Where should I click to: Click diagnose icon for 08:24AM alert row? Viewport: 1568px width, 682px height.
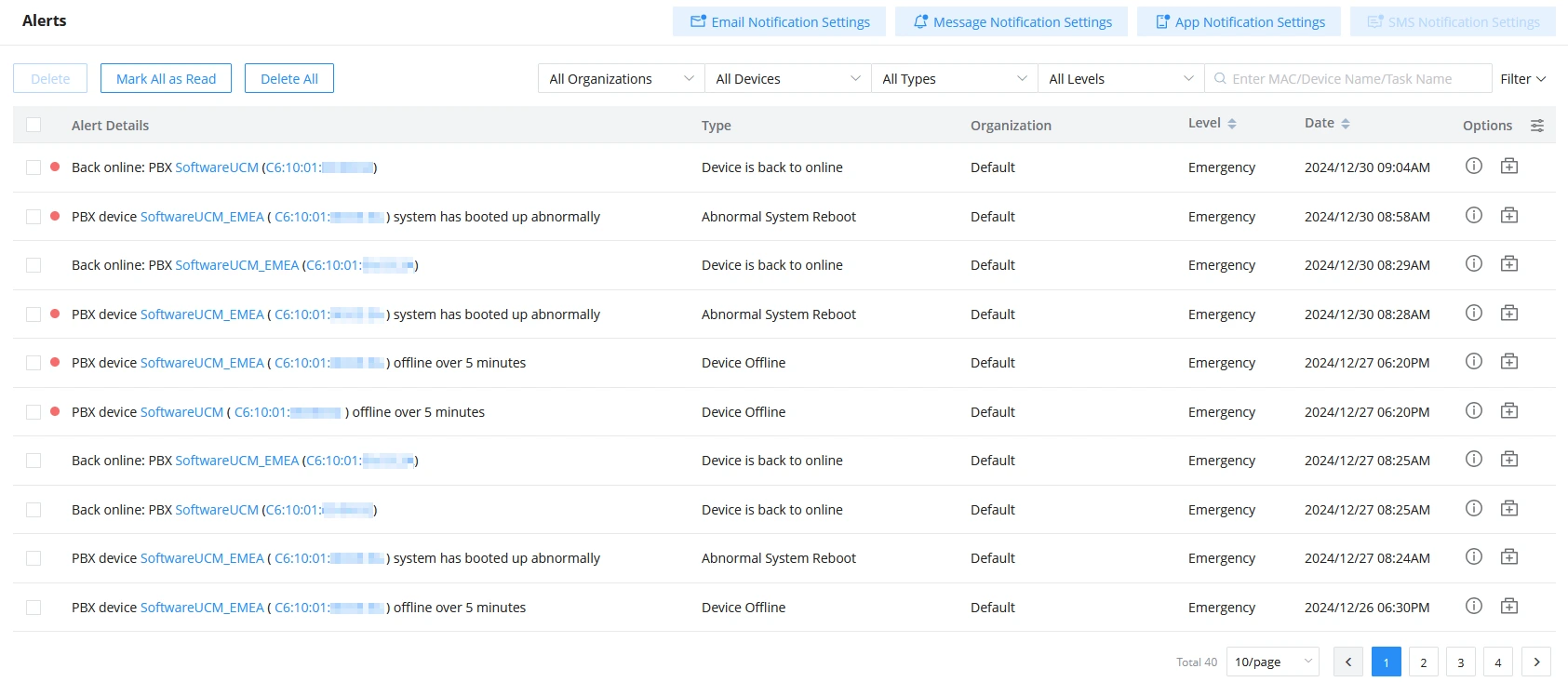click(x=1509, y=556)
